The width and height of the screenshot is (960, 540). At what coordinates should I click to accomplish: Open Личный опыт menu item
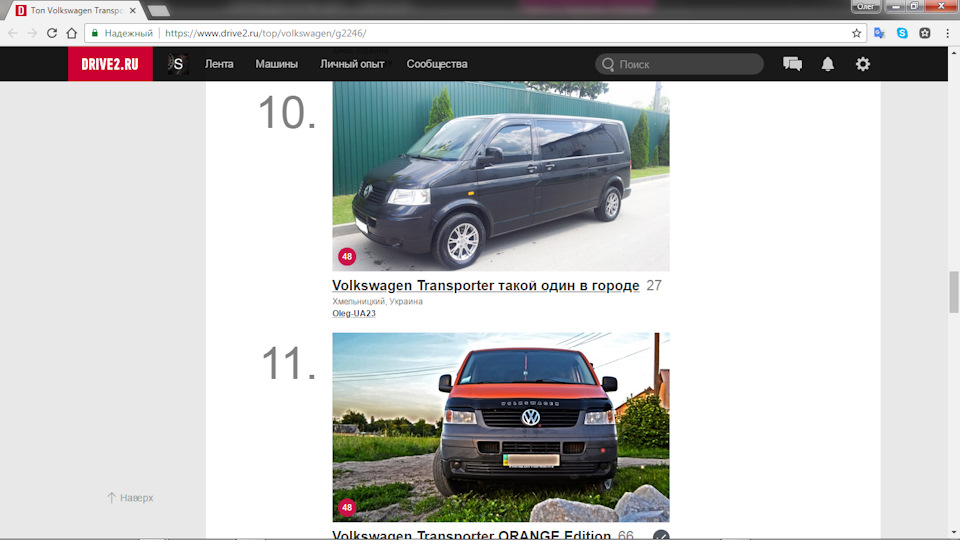point(352,64)
